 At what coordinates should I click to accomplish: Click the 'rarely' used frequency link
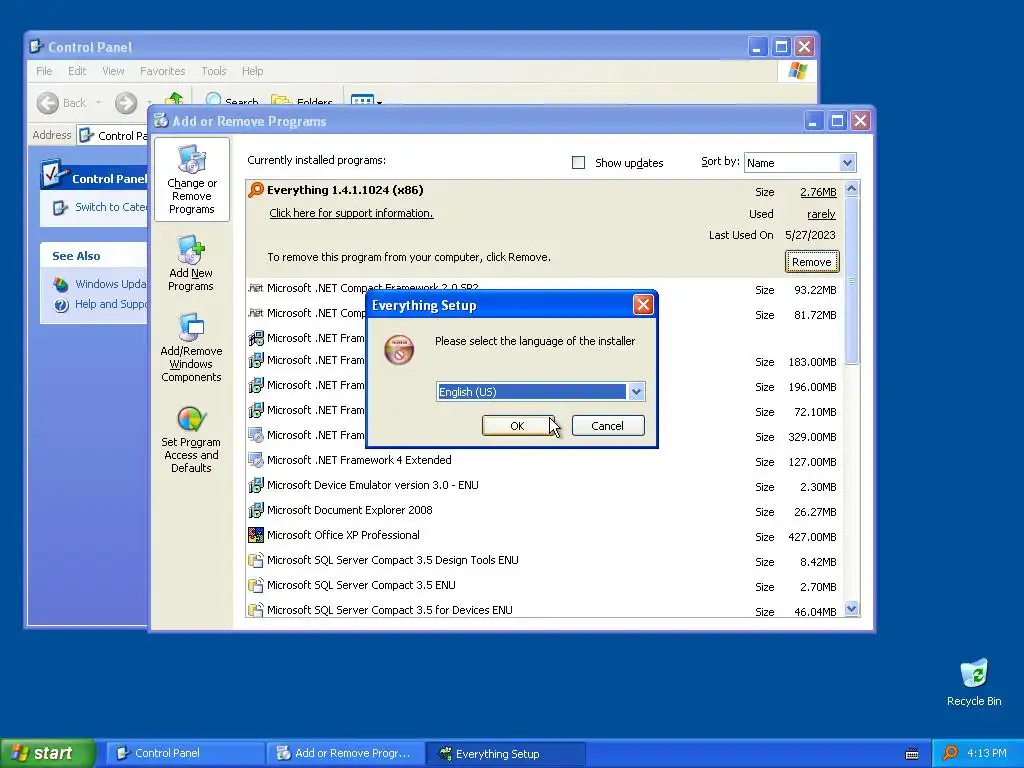(x=822, y=214)
